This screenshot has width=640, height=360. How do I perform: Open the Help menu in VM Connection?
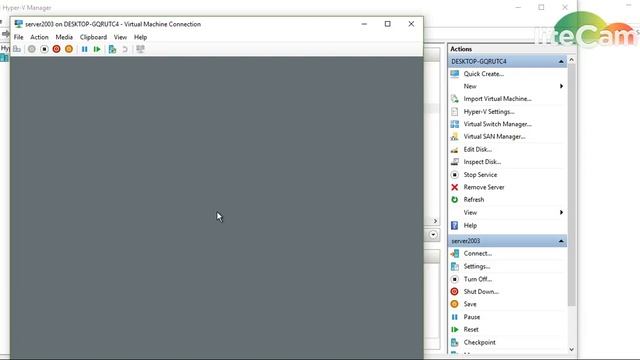point(140,37)
